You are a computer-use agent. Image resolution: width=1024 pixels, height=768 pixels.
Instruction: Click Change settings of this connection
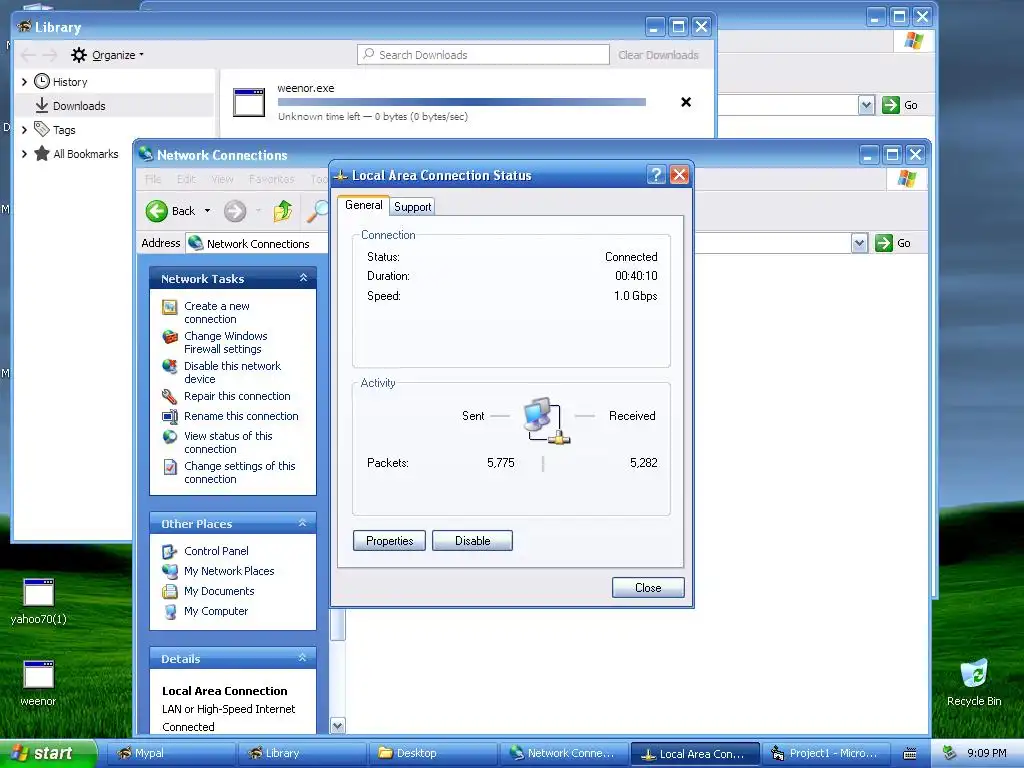point(240,472)
